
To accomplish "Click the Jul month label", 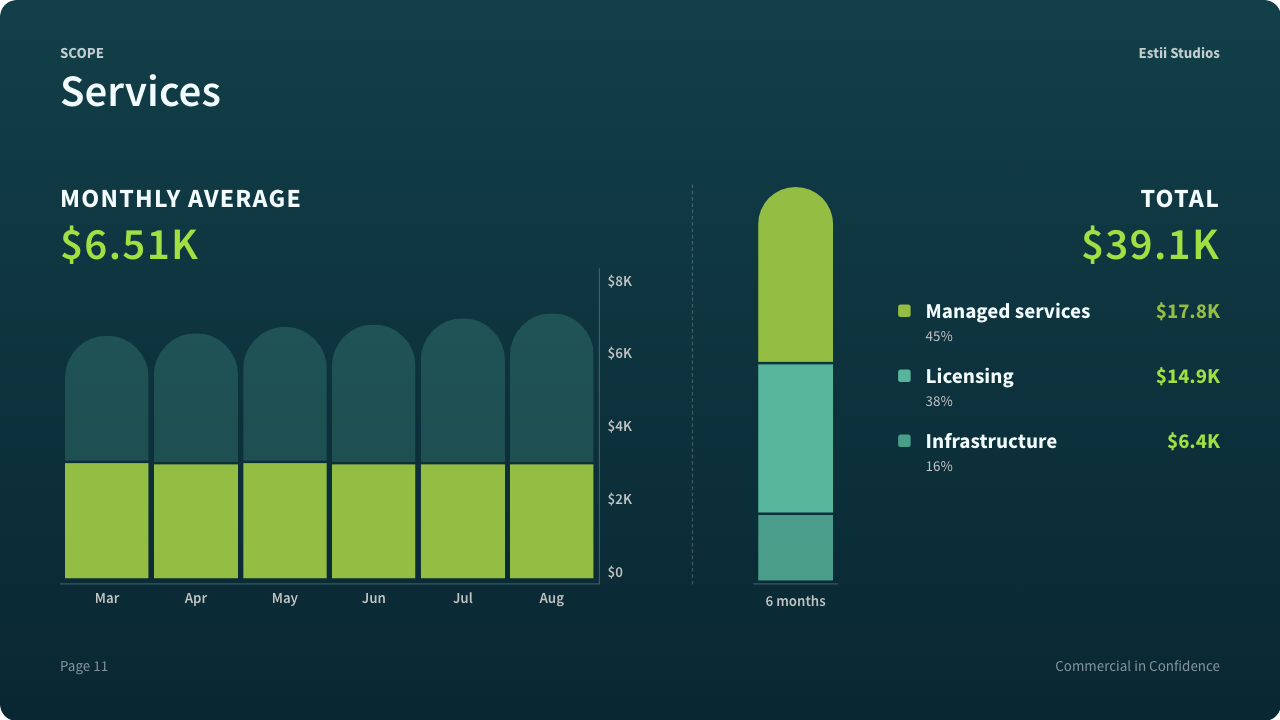I will [463, 598].
